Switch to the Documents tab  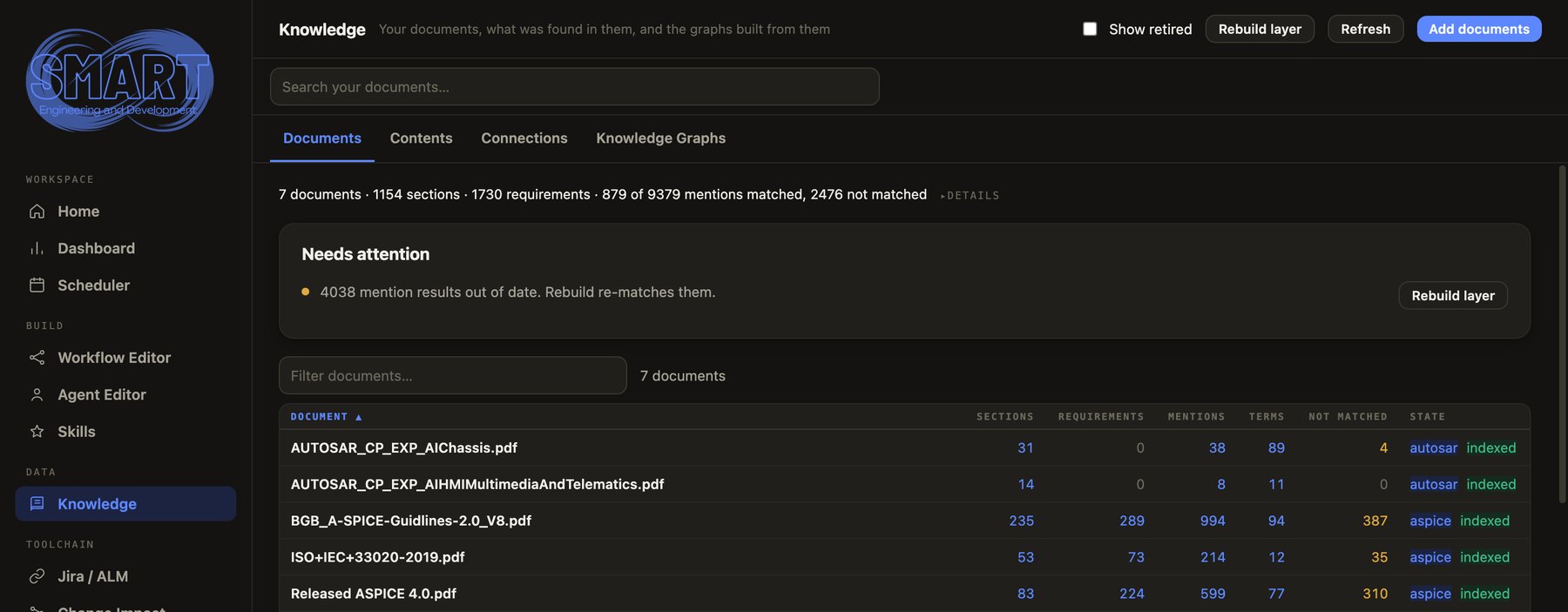(x=322, y=138)
